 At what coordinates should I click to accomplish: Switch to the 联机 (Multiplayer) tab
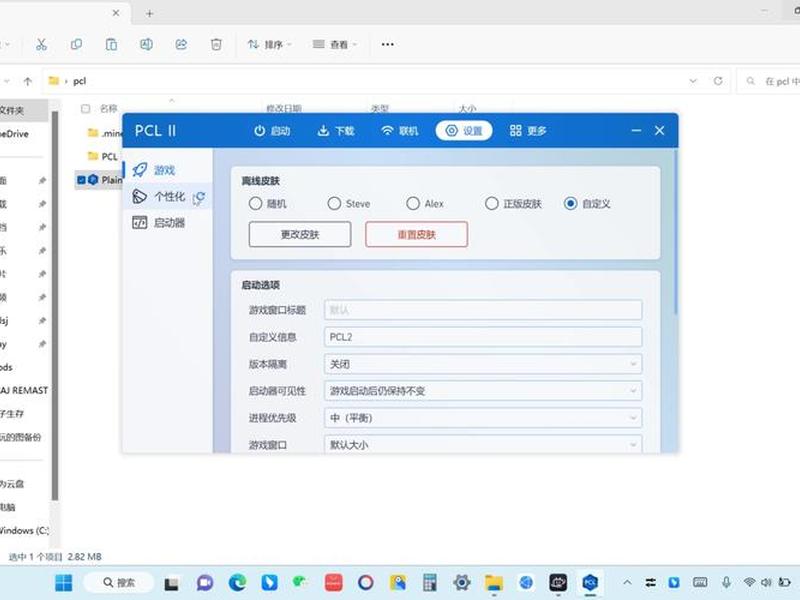[x=399, y=131]
